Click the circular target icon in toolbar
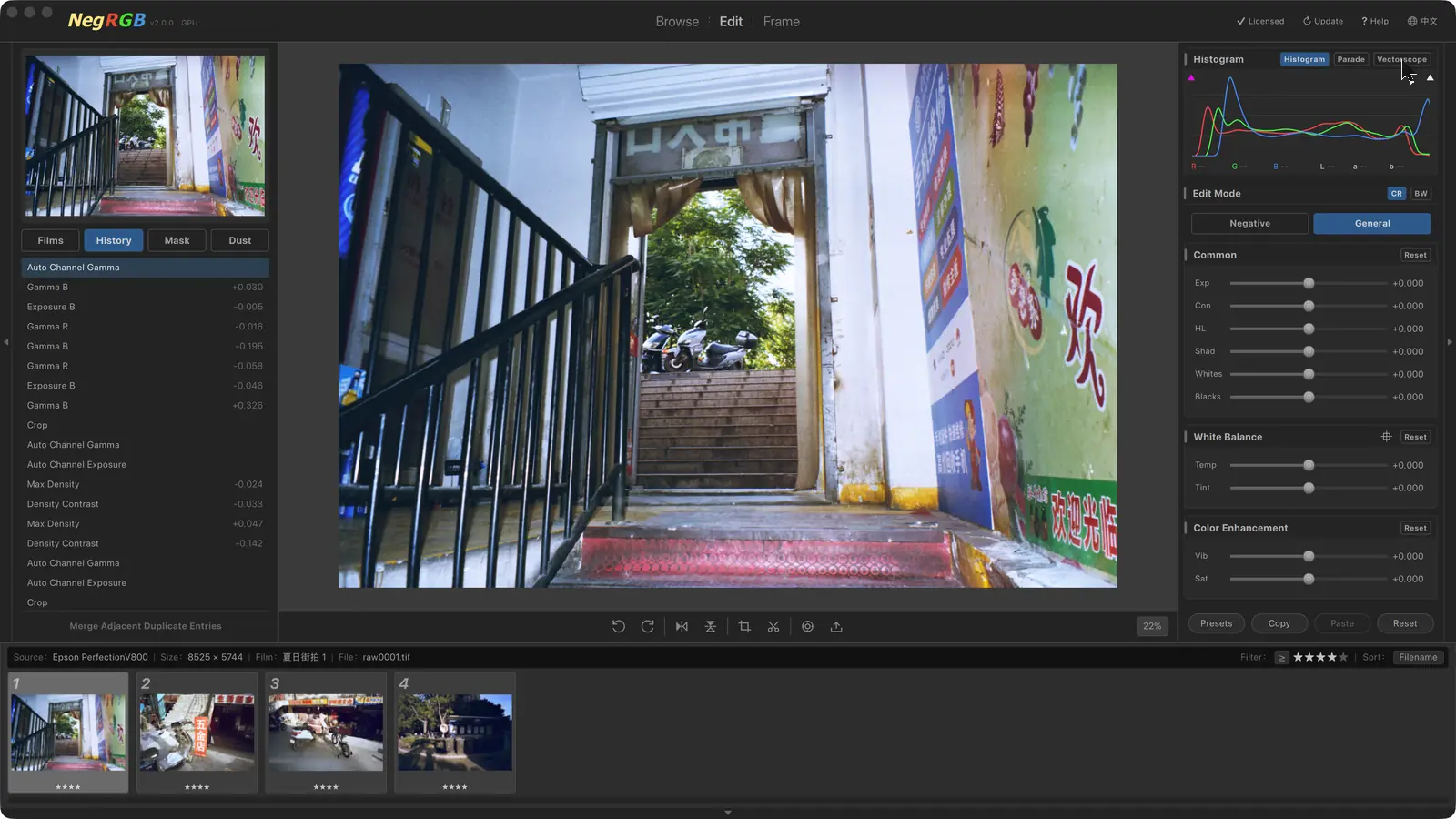This screenshot has height=819, width=1456. 807,626
